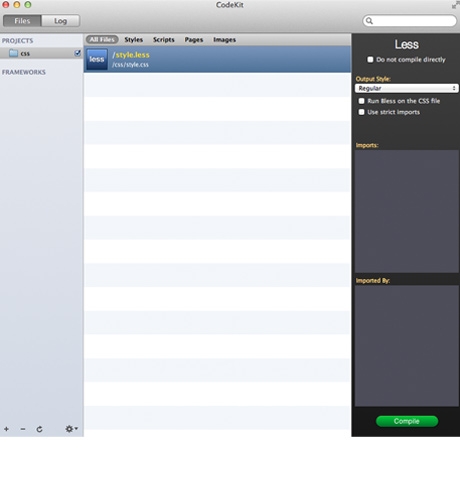Select the All Files filter
Image resolution: width=460 pixels, height=500 pixels.
[102, 39]
